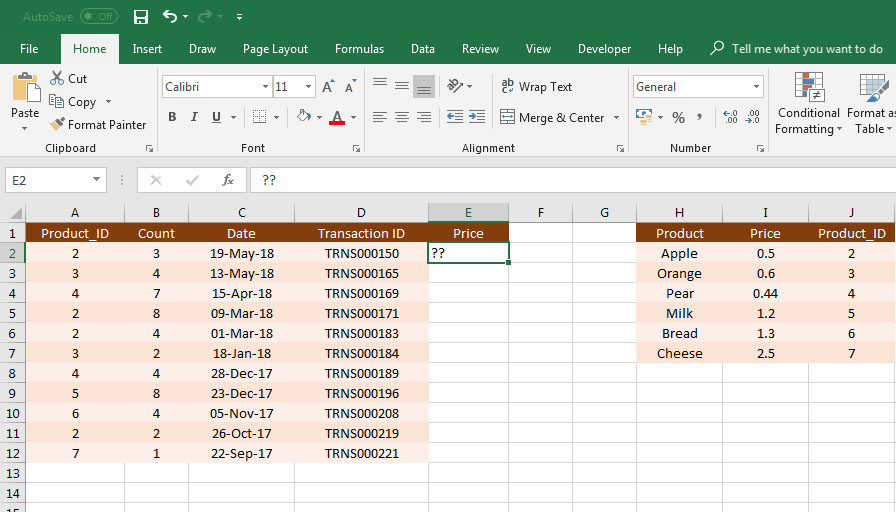Screen dimensions: 896x512
Task: Click the red Font Color A
Action: [337, 117]
